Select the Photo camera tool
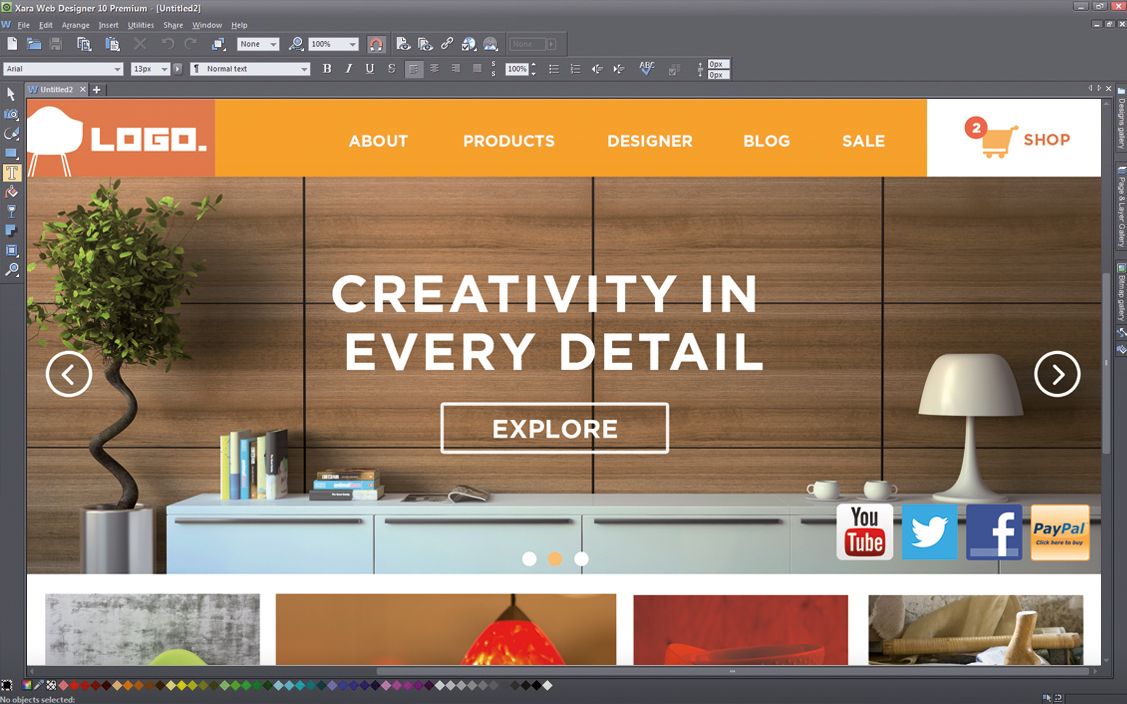This screenshot has height=704, width=1127. (11, 114)
